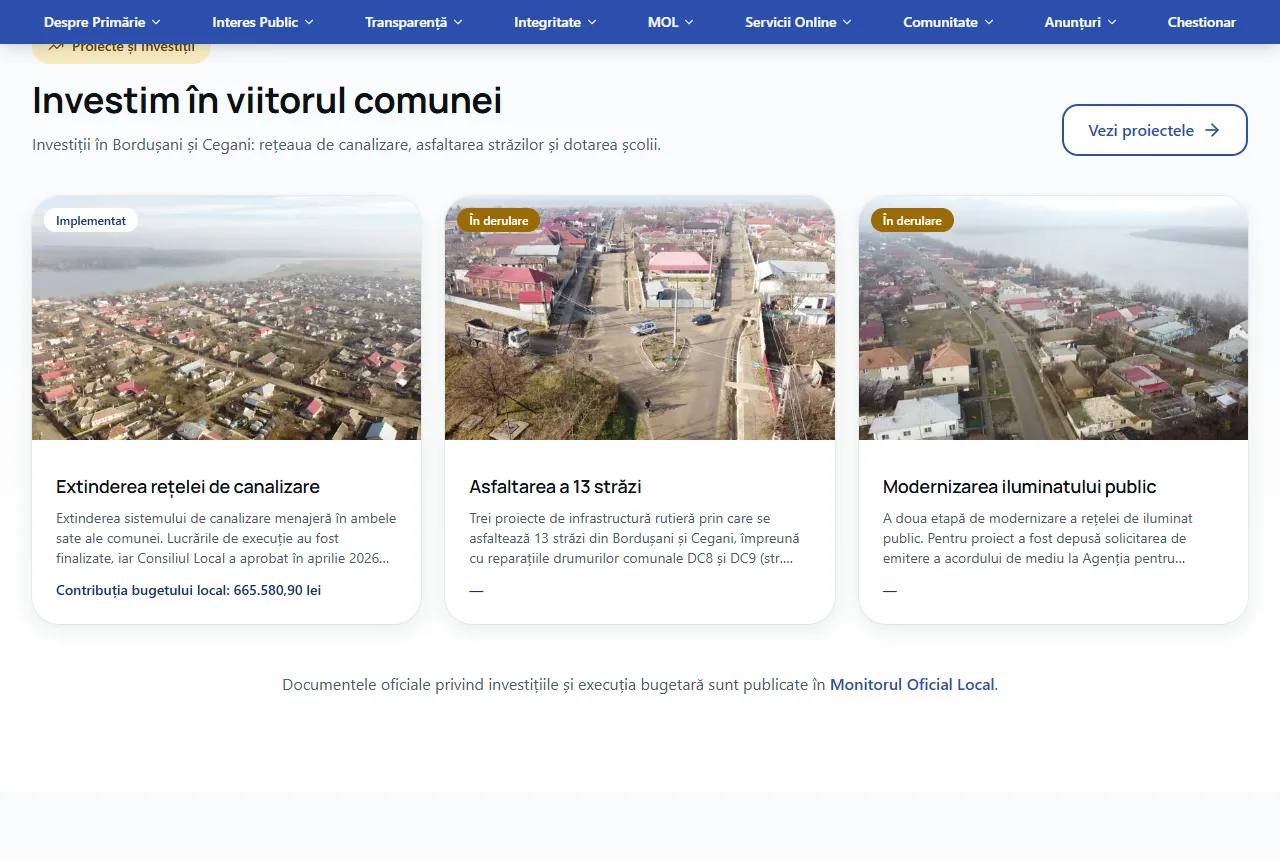Expand the Interes Public dropdown chevron
The height and width of the screenshot is (860, 1280).
click(x=309, y=22)
